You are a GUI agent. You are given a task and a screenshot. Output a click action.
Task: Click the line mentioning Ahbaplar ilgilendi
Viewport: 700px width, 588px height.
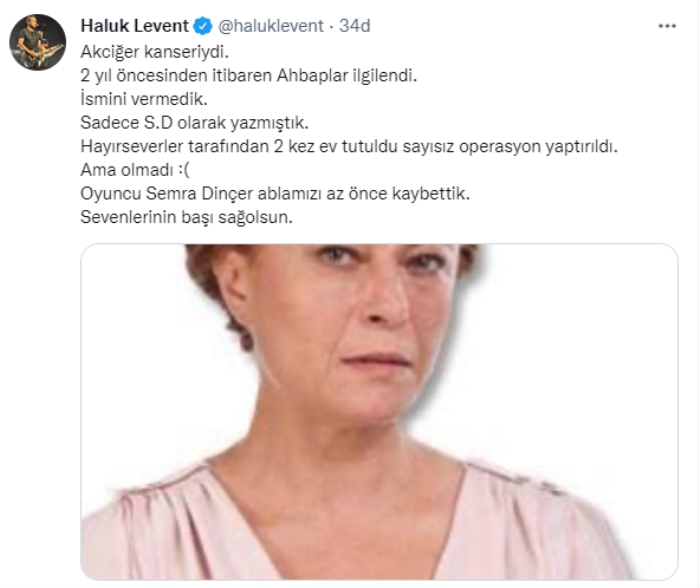[x=249, y=75]
